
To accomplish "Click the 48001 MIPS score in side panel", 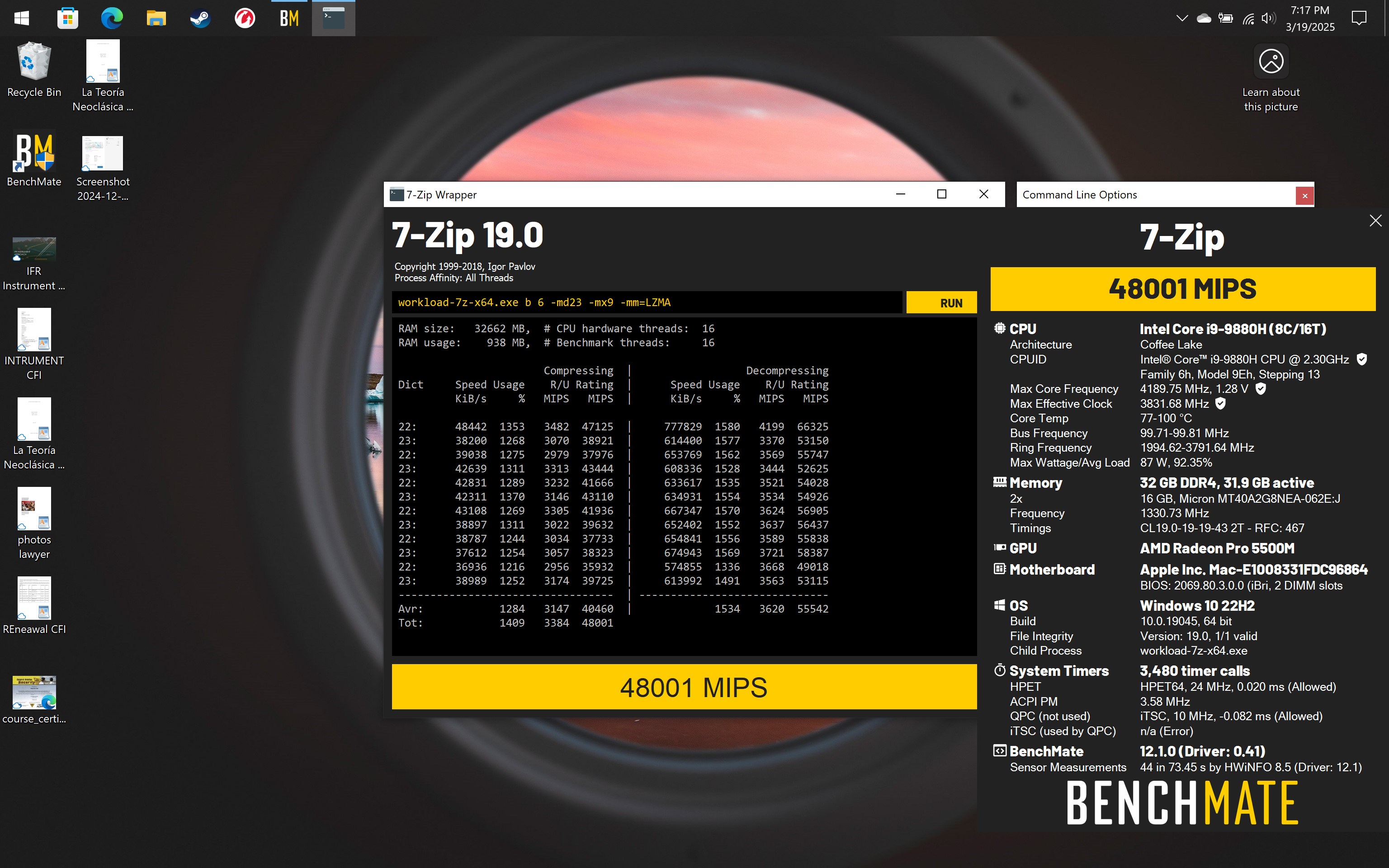I will click(x=1182, y=289).
